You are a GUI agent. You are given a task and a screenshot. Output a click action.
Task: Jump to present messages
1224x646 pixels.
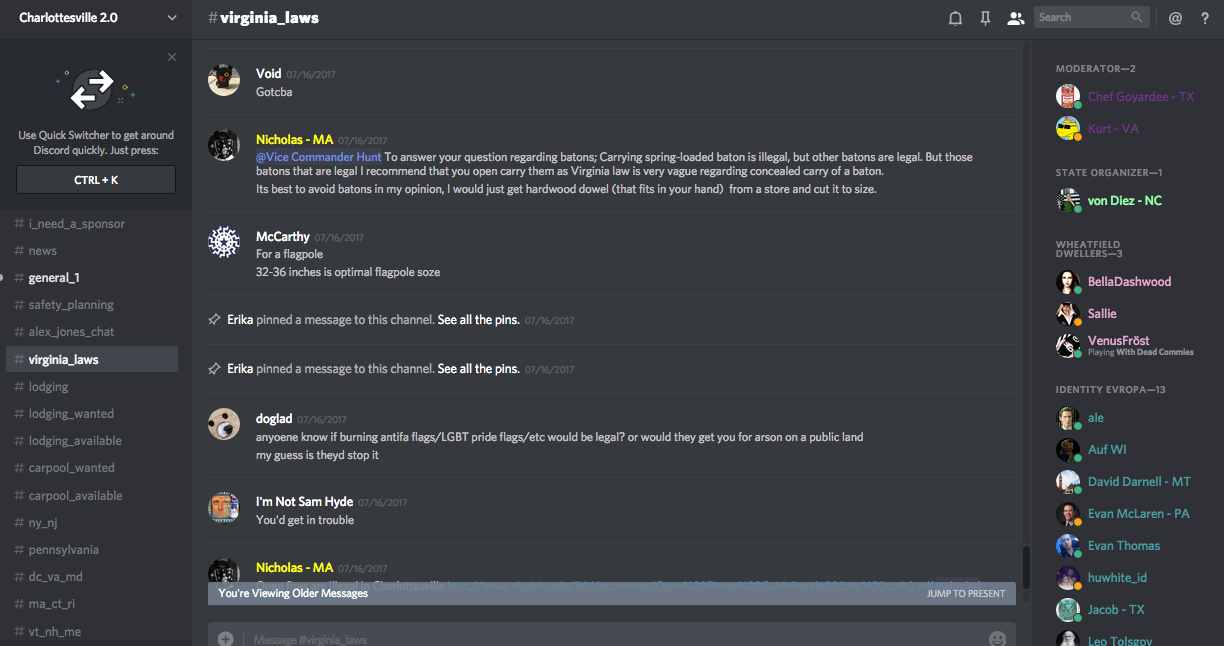point(965,594)
